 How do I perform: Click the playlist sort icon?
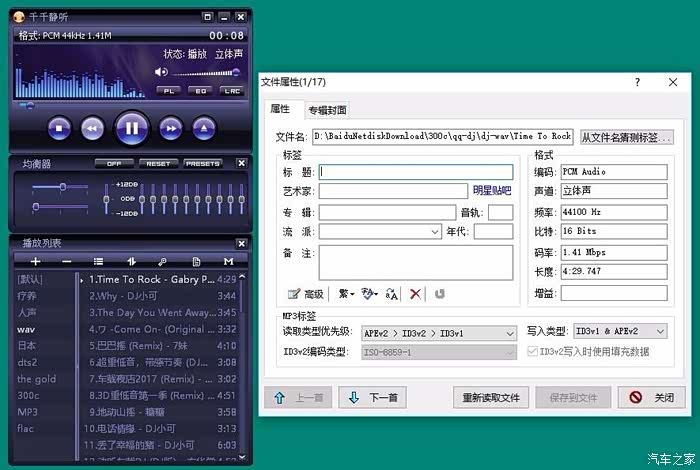[x=132, y=261]
